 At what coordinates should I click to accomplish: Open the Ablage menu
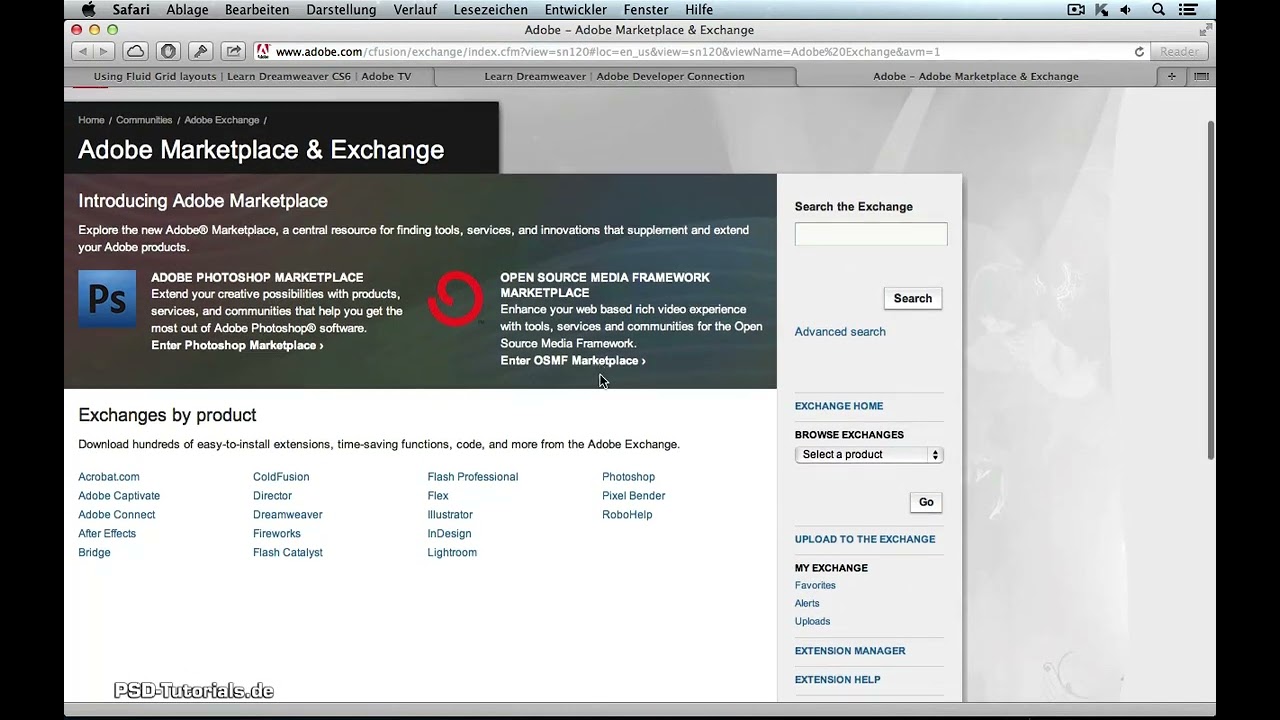(x=187, y=10)
